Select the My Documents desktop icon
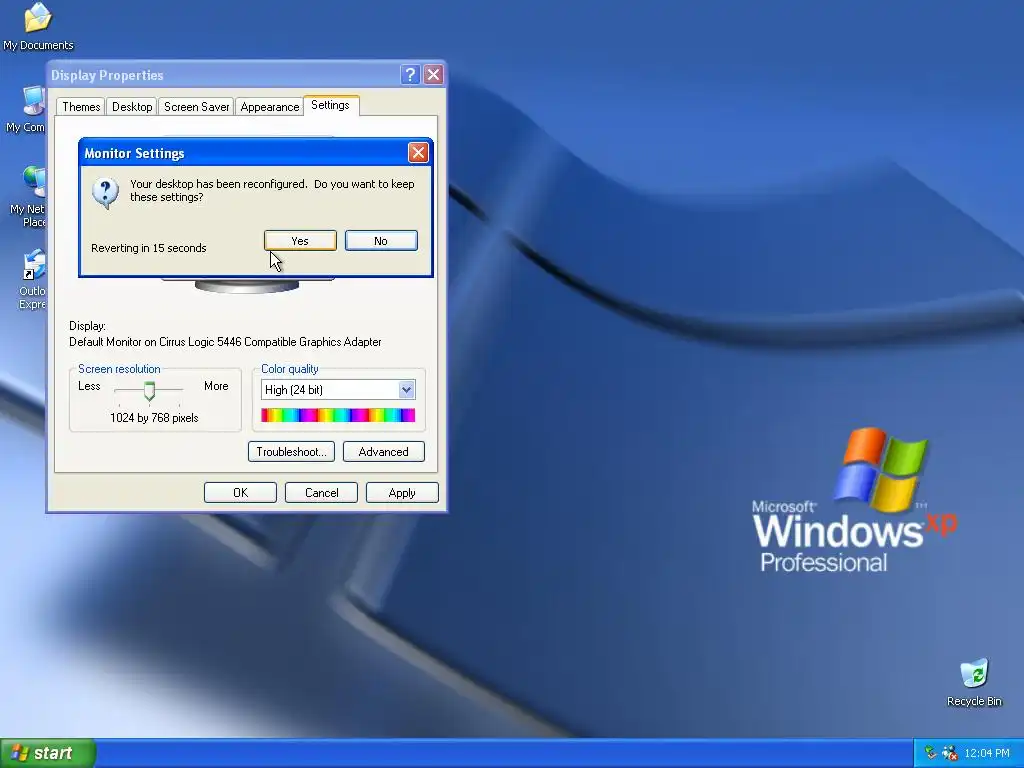This screenshot has width=1024, height=768. (x=38, y=27)
